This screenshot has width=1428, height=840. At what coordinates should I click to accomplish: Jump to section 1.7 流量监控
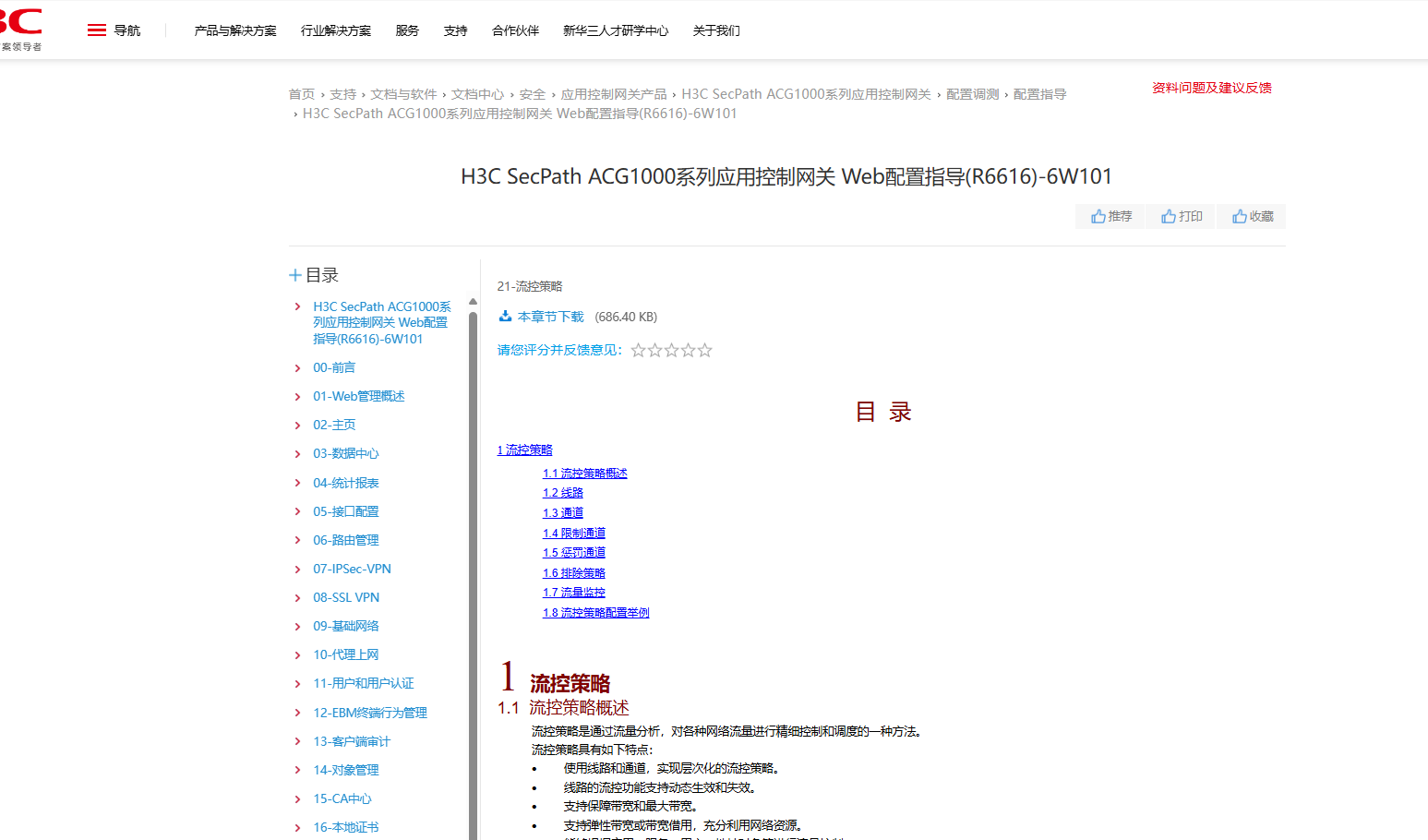[x=574, y=593]
